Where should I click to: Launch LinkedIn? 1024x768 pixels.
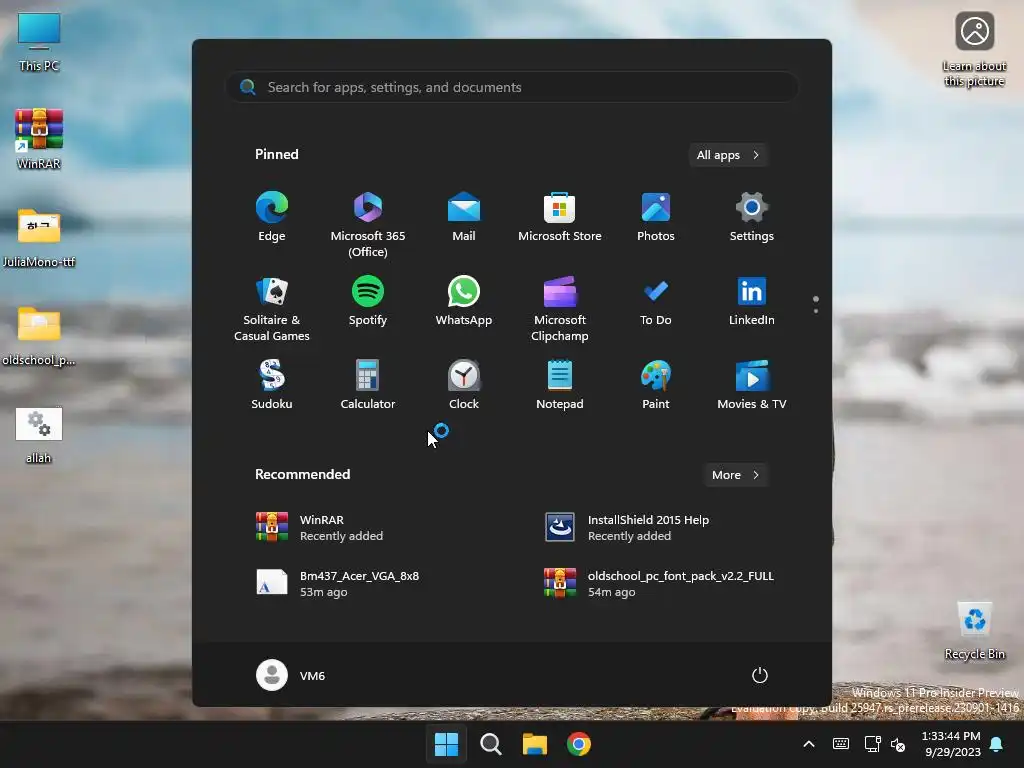(752, 301)
